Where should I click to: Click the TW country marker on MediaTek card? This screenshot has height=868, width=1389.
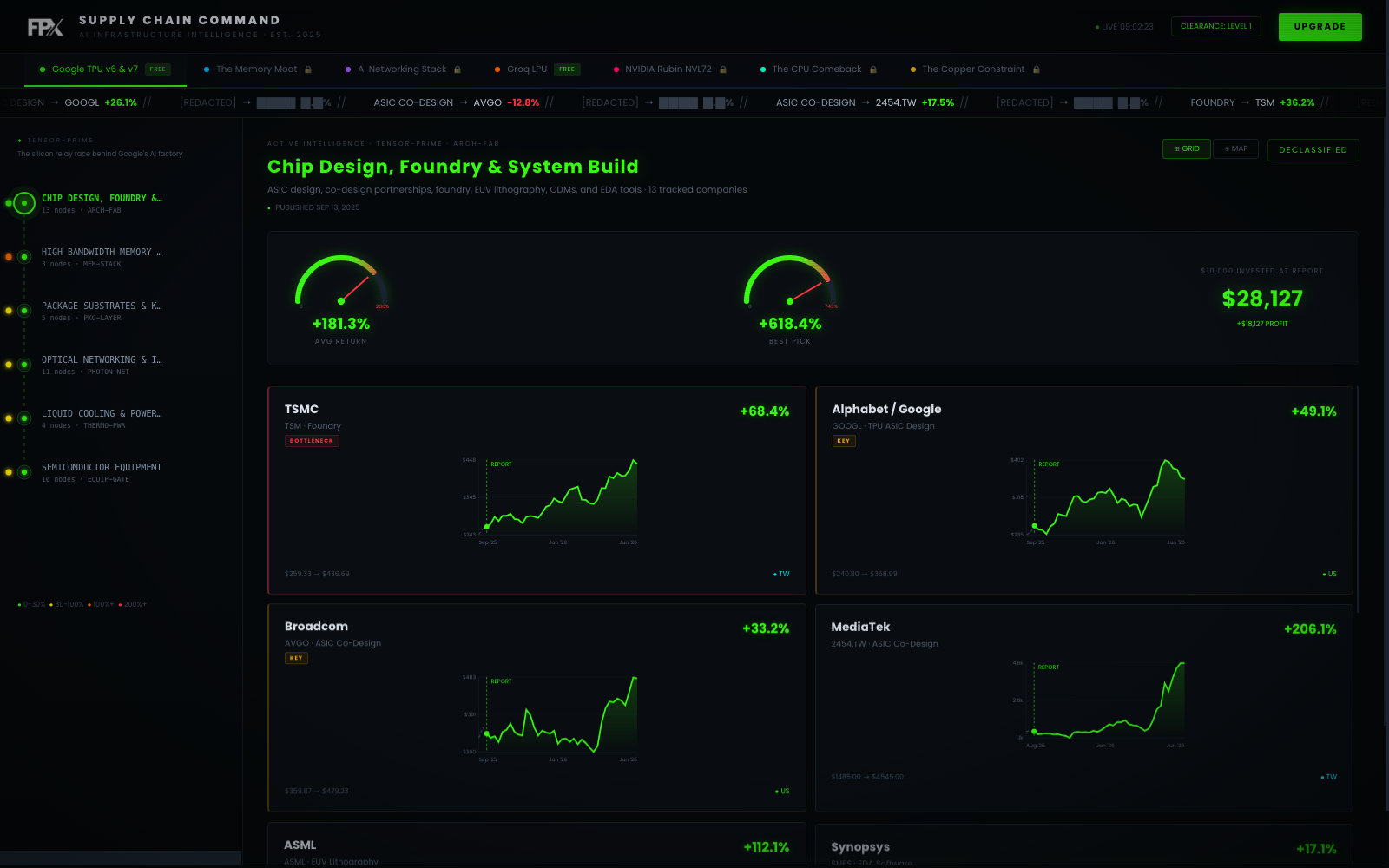coord(1328,777)
